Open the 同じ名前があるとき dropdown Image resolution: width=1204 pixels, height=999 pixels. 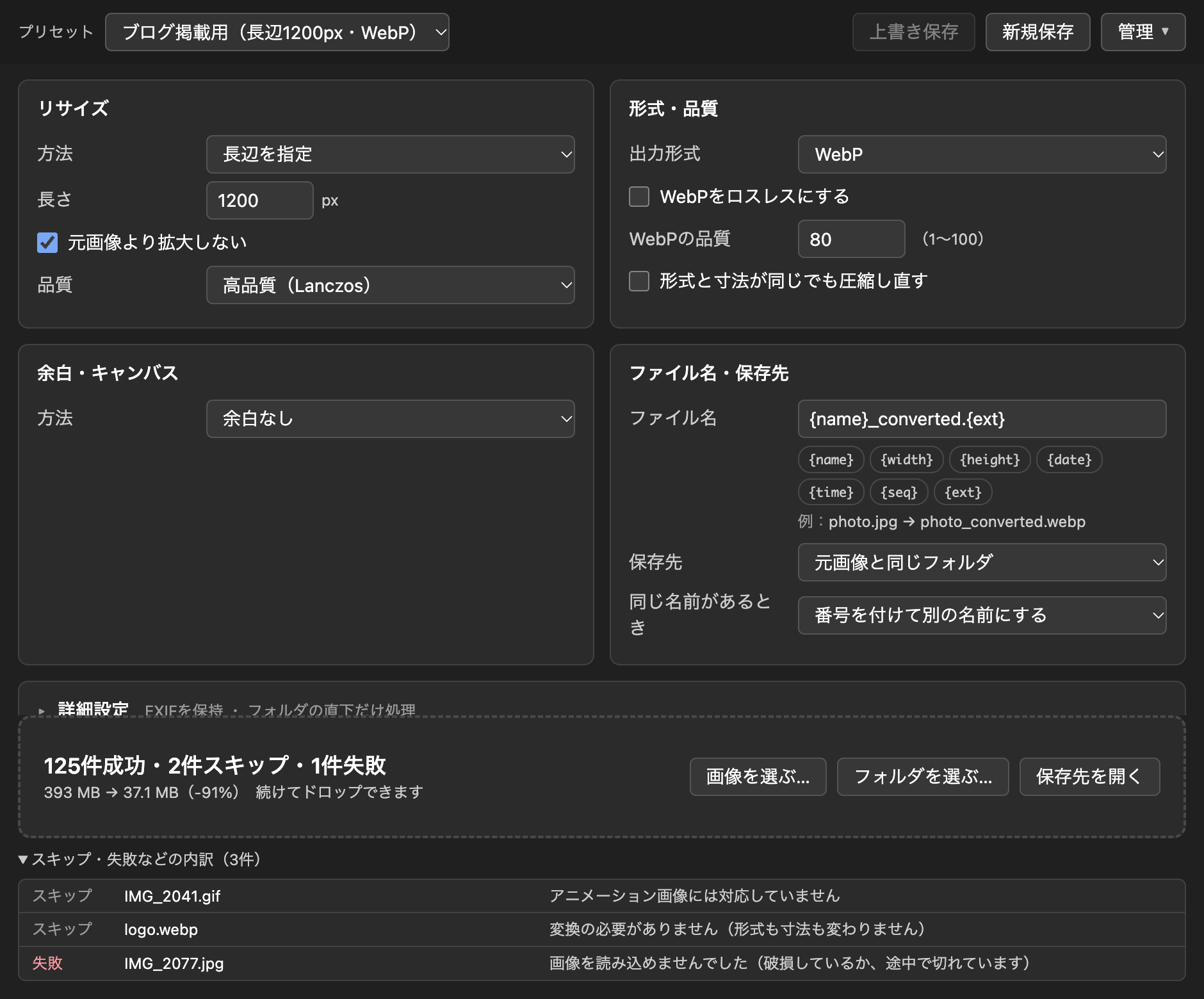(x=982, y=615)
